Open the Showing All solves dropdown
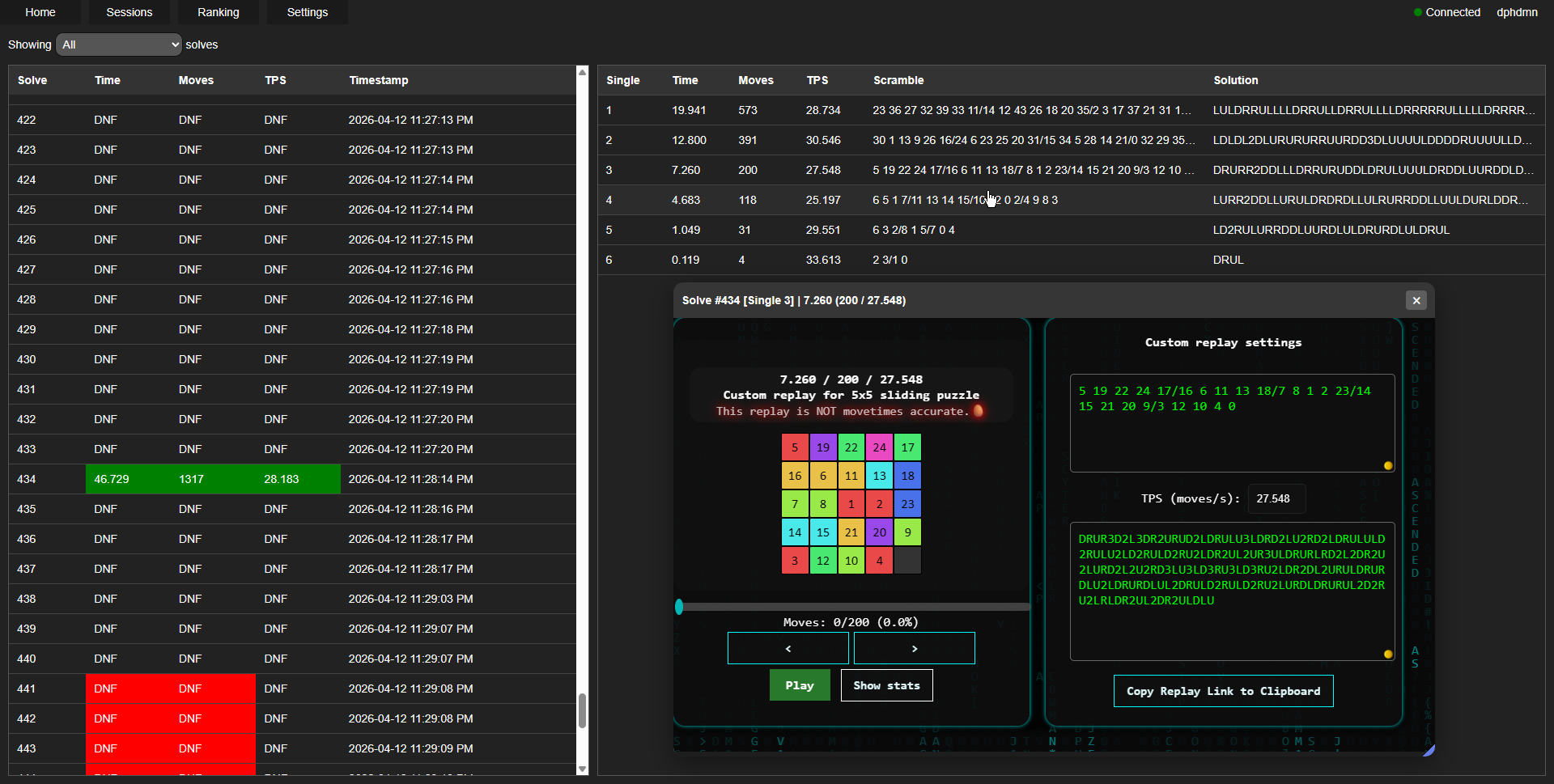 pos(119,44)
